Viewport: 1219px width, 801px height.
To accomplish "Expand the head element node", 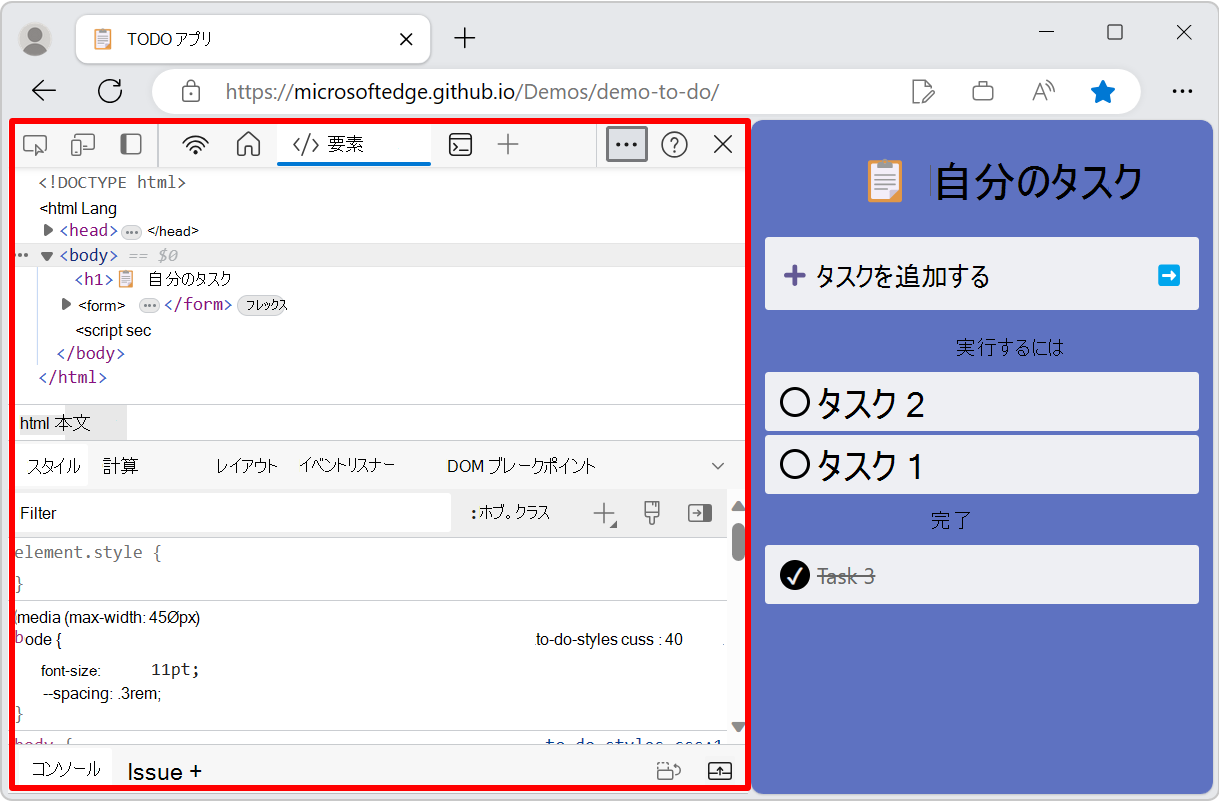I will click(x=47, y=230).
